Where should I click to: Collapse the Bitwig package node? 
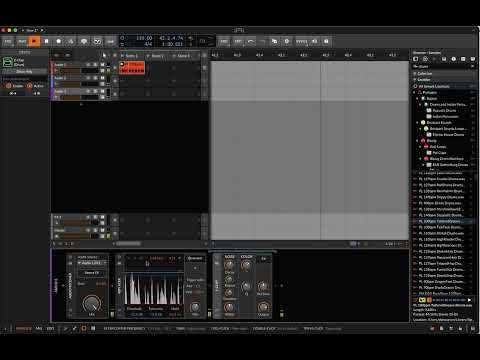(417, 98)
